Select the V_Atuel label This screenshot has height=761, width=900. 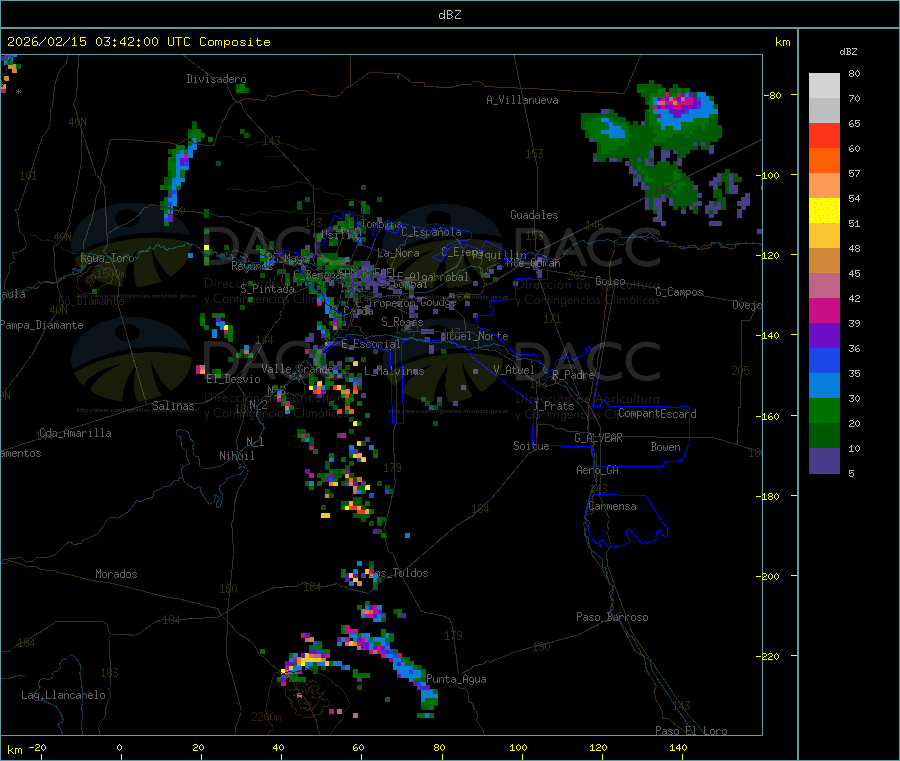click(513, 370)
